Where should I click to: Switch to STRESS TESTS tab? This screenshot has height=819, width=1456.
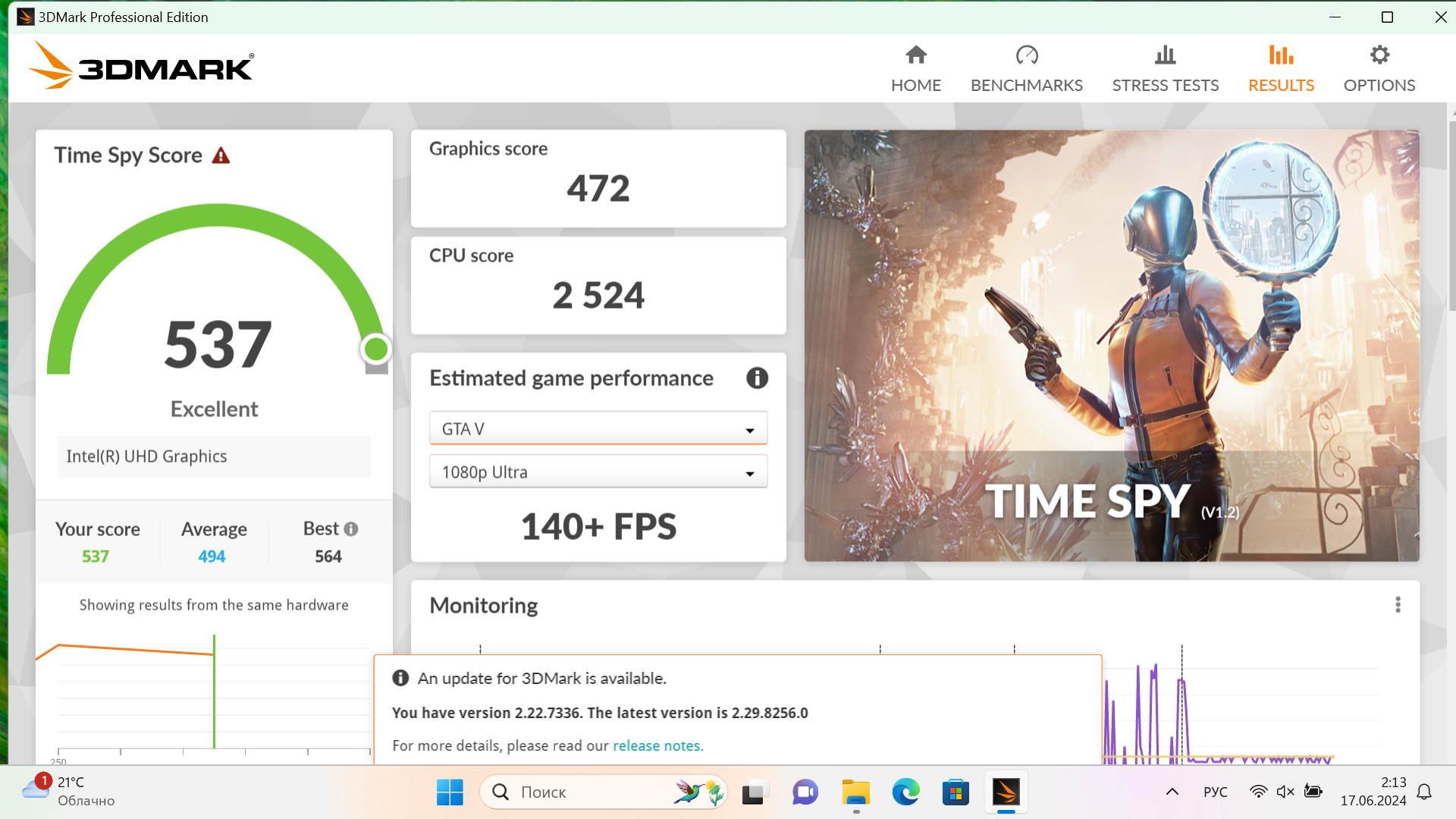pyautogui.click(x=1165, y=68)
